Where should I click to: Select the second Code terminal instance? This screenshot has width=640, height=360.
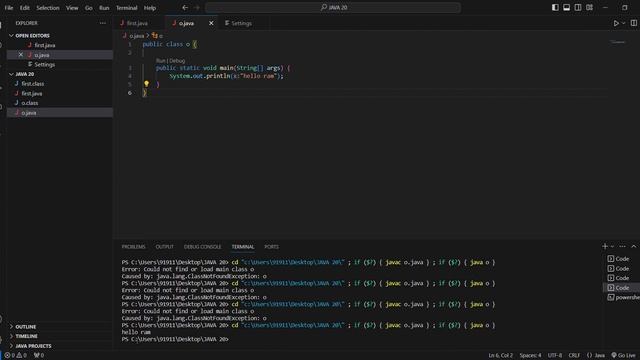pyautogui.click(x=621, y=269)
